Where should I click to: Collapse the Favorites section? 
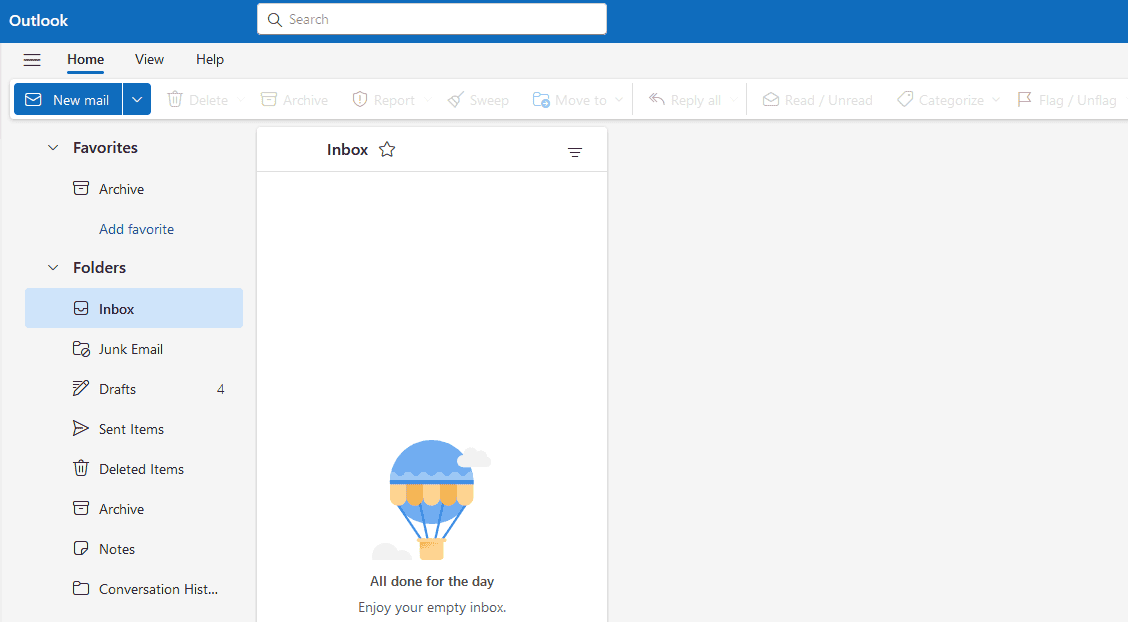click(x=53, y=147)
